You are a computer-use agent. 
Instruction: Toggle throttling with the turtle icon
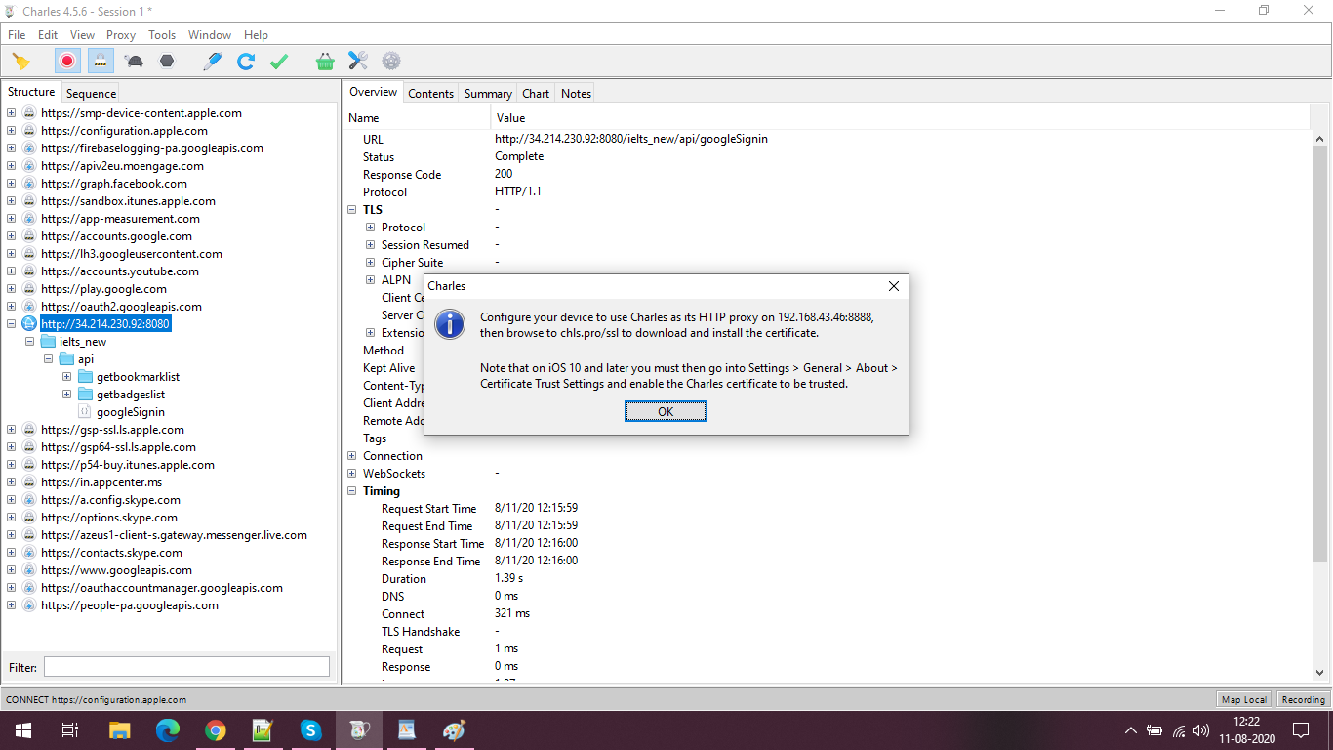(x=133, y=61)
